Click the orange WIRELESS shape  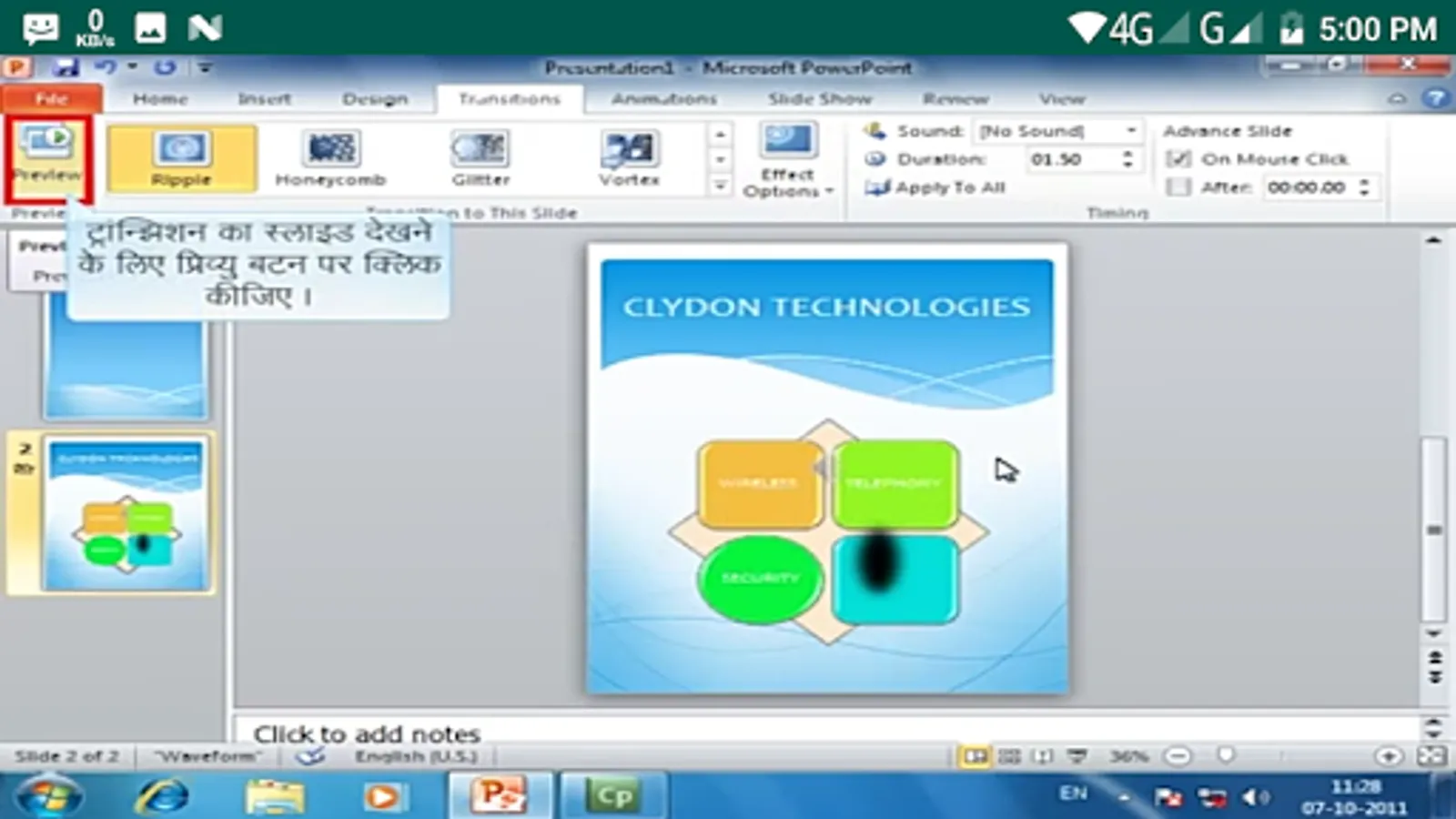click(759, 483)
